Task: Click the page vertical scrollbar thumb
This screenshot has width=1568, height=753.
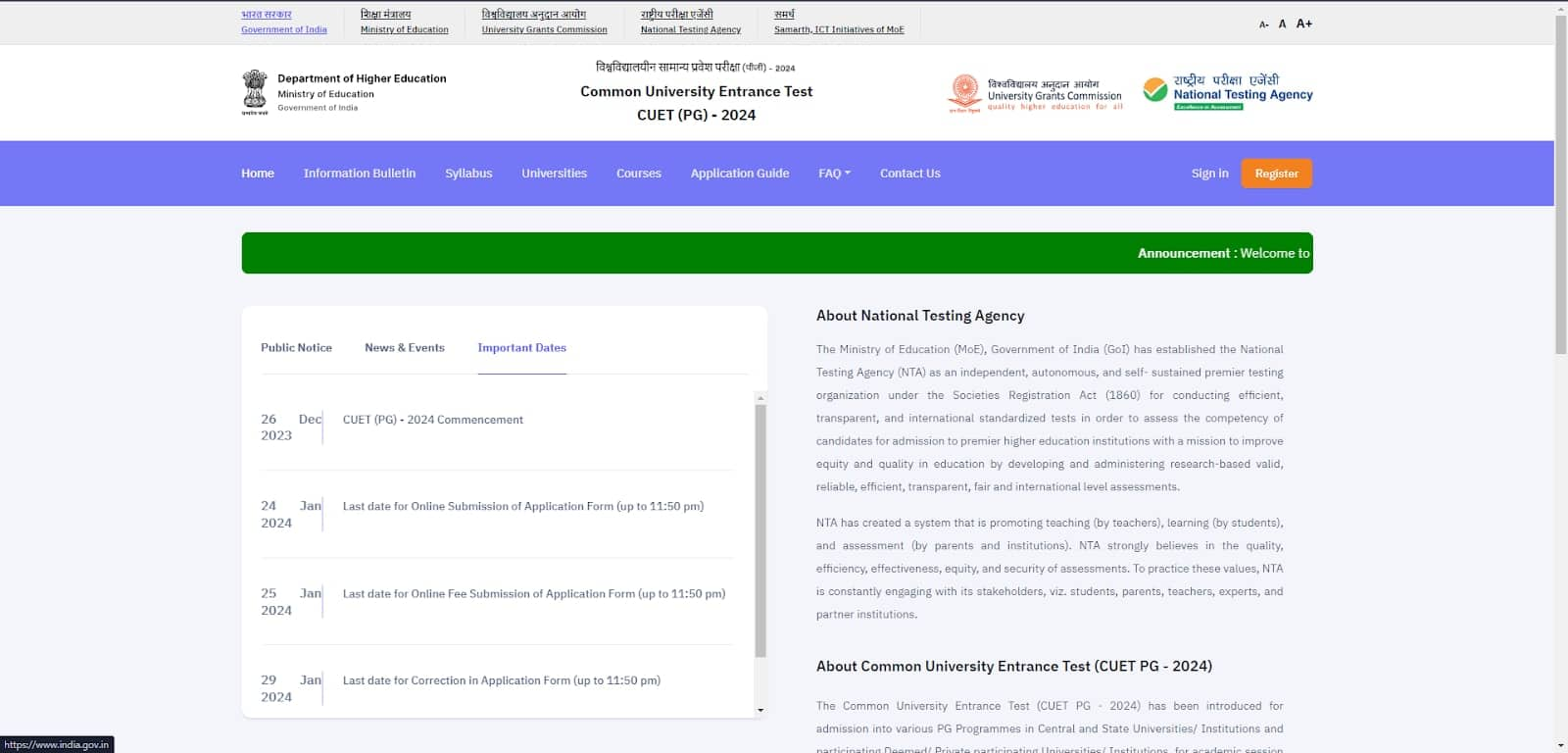Action: coord(1561,183)
